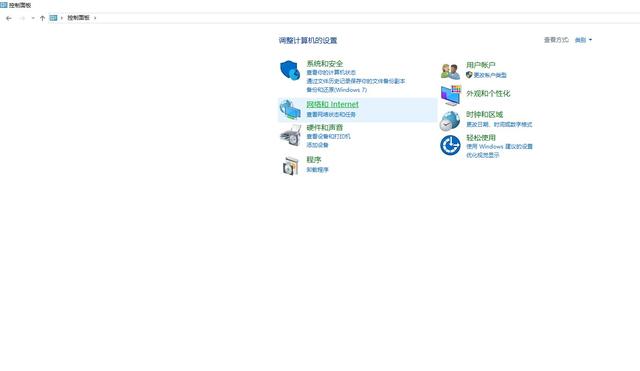Open the Appearance and Personalization monitor icon
This screenshot has width=640, height=371.
tap(451, 95)
